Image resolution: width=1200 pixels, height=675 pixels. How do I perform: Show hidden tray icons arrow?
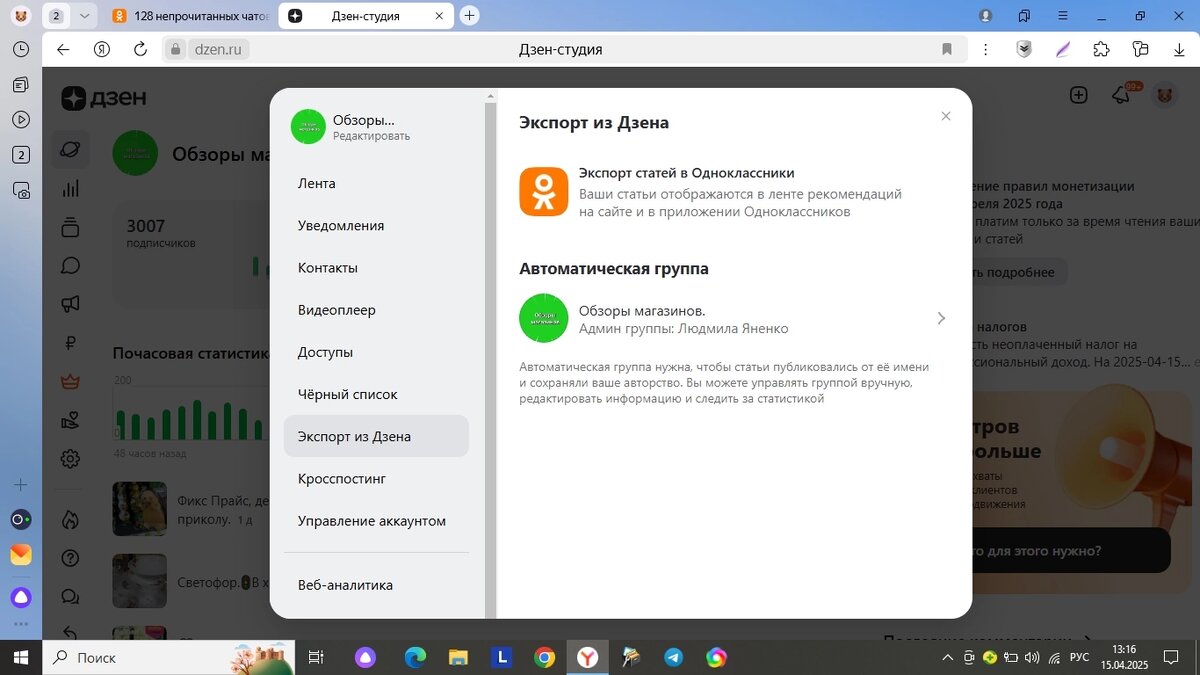tap(947, 657)
